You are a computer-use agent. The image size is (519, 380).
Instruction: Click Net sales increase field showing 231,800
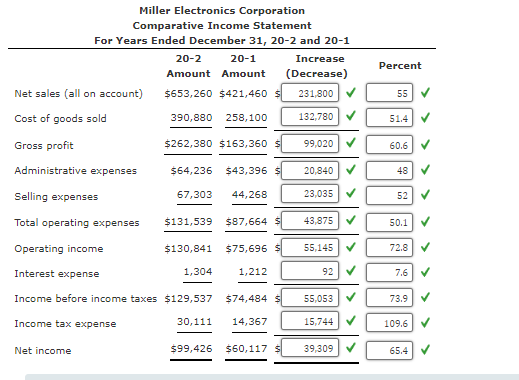[310, 93]
